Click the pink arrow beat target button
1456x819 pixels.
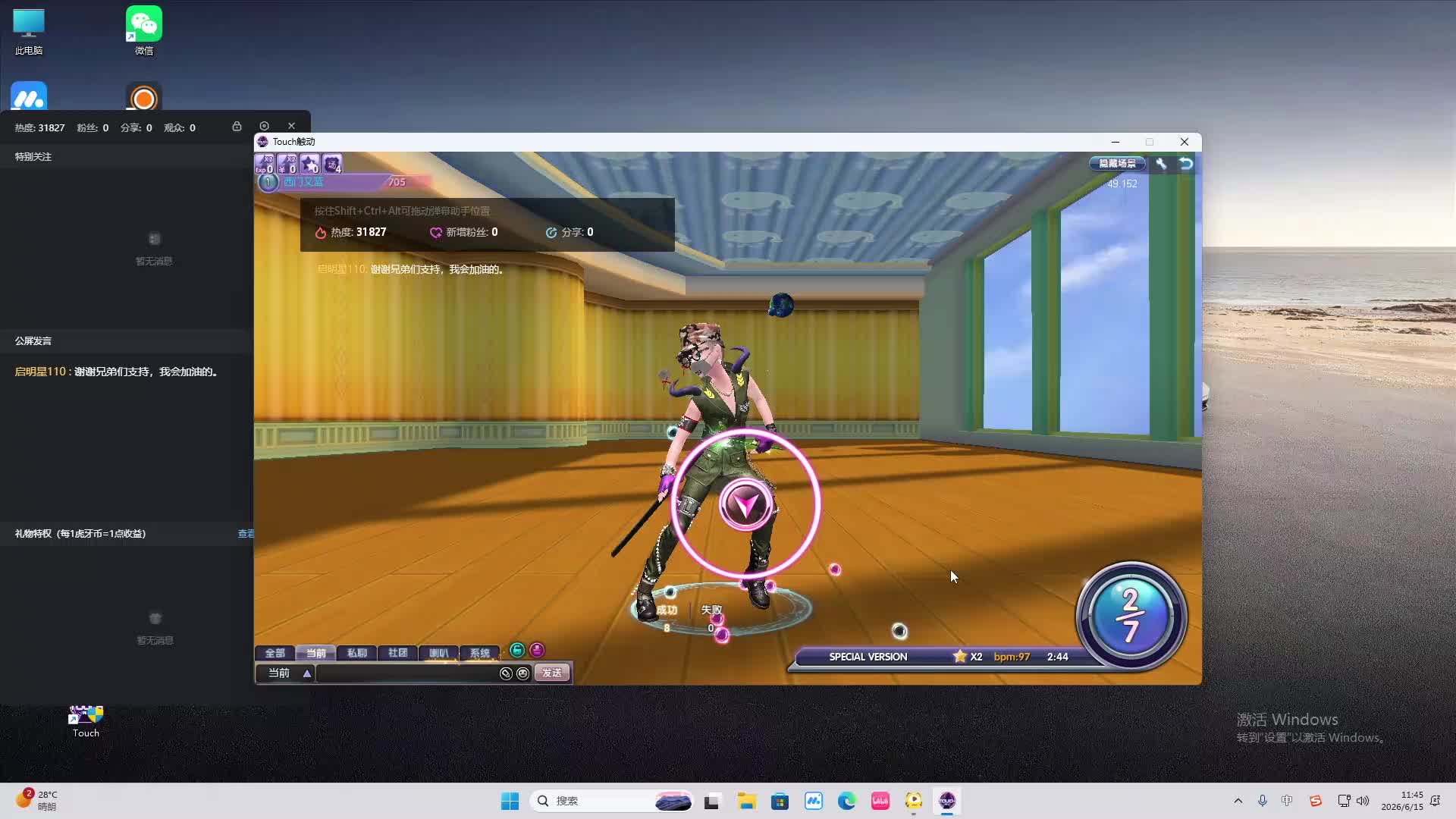coord(746,504)
